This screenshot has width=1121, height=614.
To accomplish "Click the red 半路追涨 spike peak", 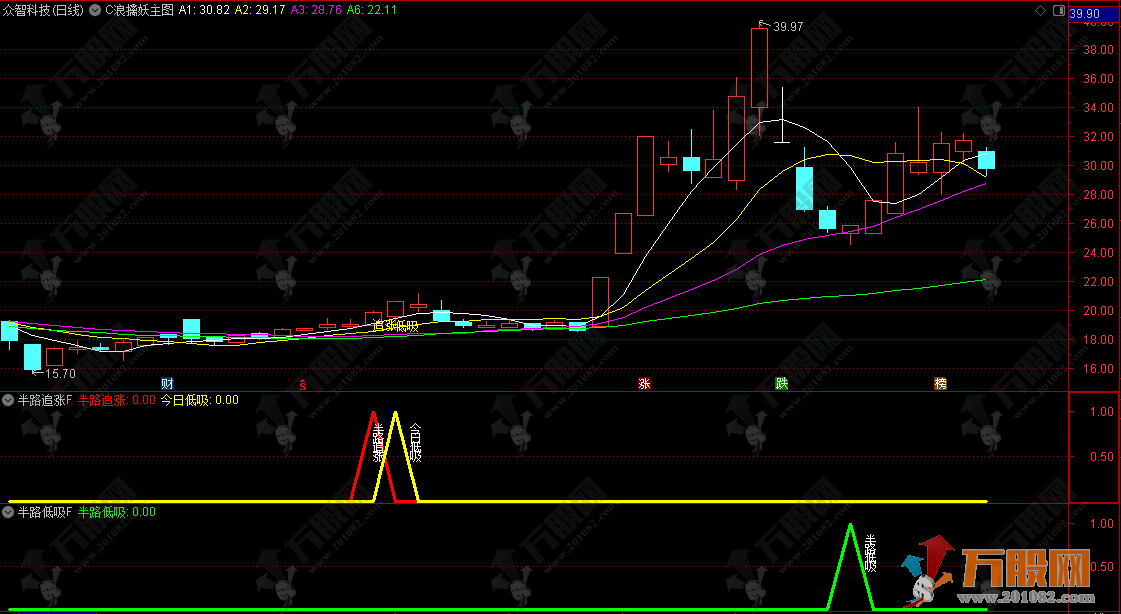I will (x=373, y=412).
